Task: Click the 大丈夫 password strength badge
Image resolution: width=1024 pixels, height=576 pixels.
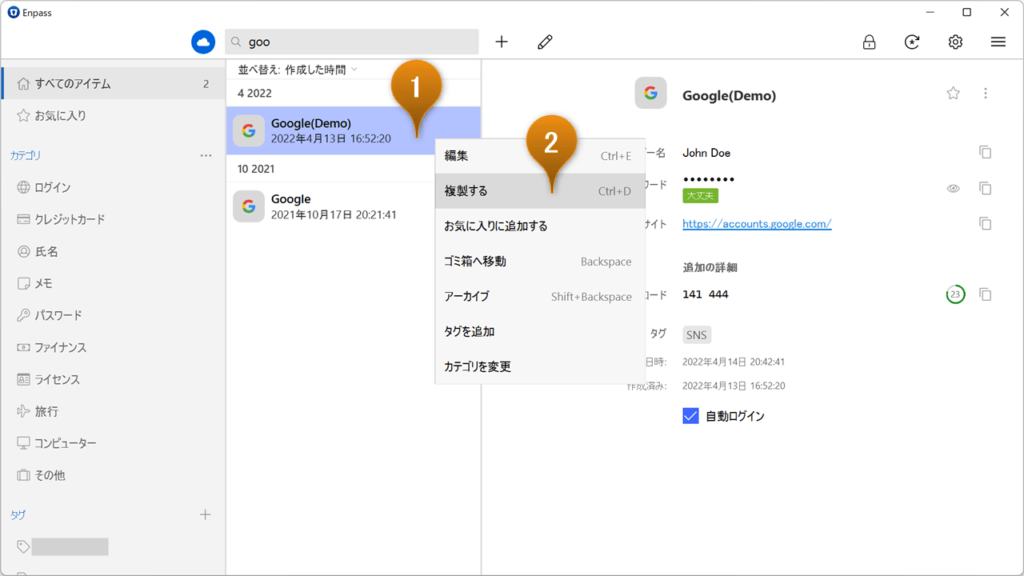Action: point(700,196)
